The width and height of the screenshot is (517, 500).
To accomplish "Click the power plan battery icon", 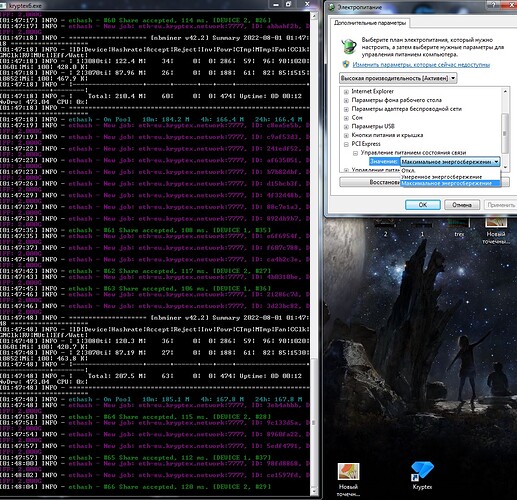I will (349, 46).
